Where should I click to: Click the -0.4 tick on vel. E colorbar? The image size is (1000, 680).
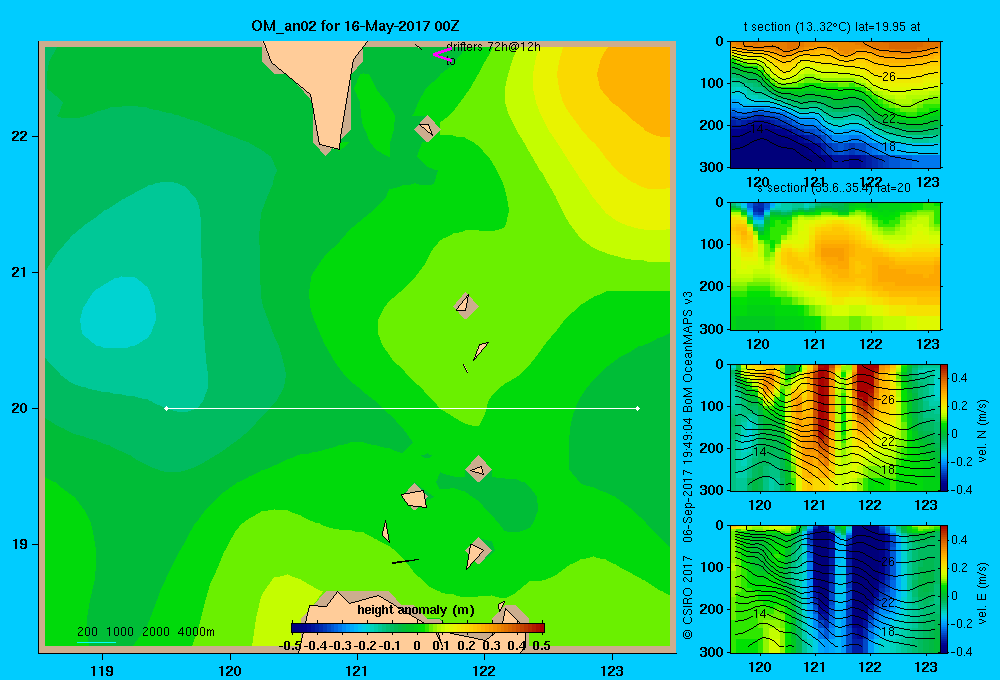click(x=961, y=651)
